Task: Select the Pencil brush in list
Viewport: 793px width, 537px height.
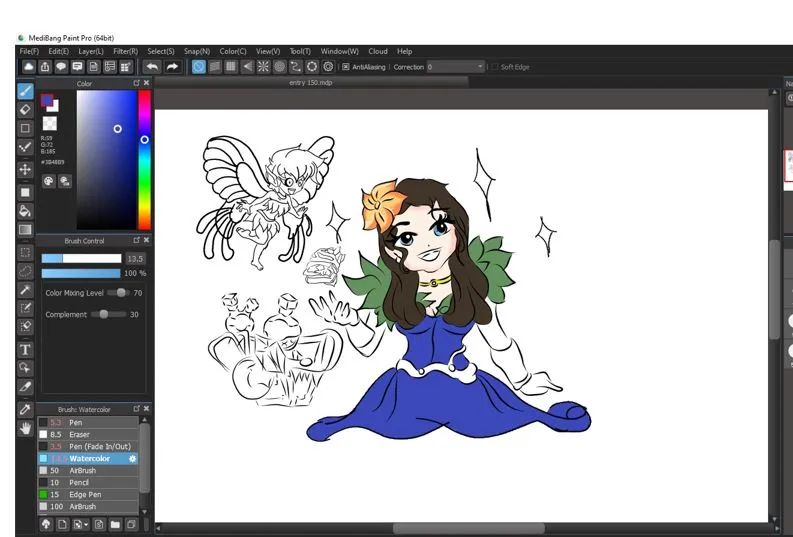Action: click(x=88, y=482)
